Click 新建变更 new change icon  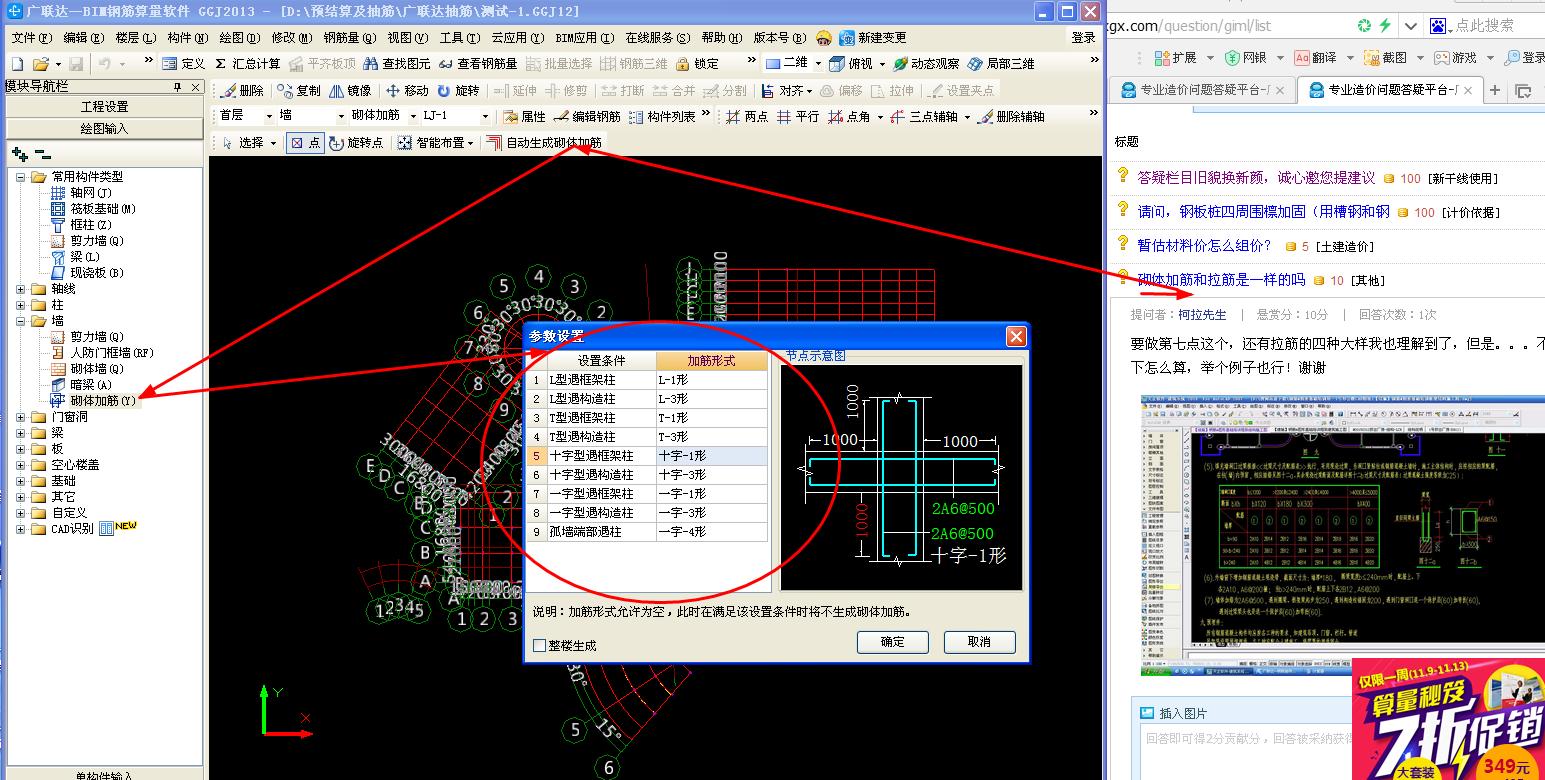tap(873, 37)
